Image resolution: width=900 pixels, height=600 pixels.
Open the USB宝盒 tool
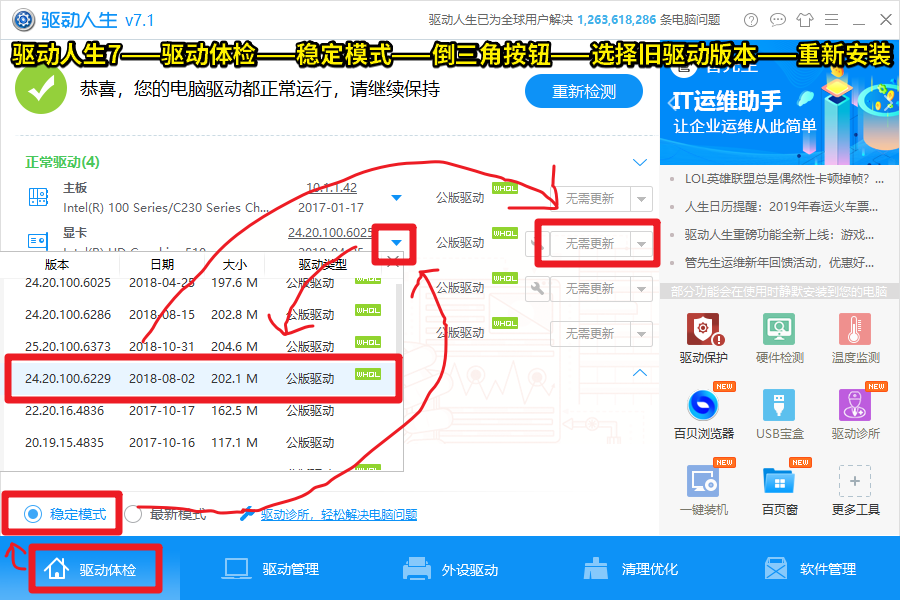tap(779, 415)
